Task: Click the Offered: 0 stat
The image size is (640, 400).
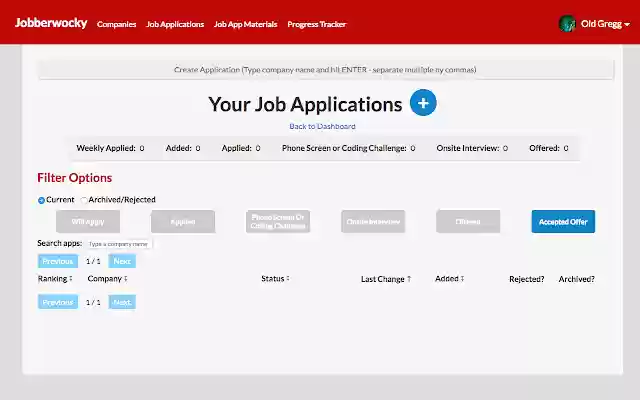Action: (549, 148)
